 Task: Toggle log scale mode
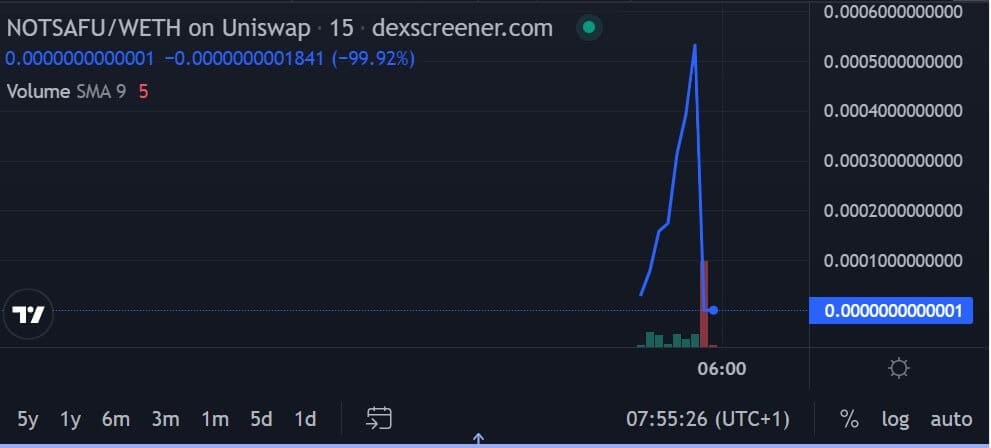(896, 419)
